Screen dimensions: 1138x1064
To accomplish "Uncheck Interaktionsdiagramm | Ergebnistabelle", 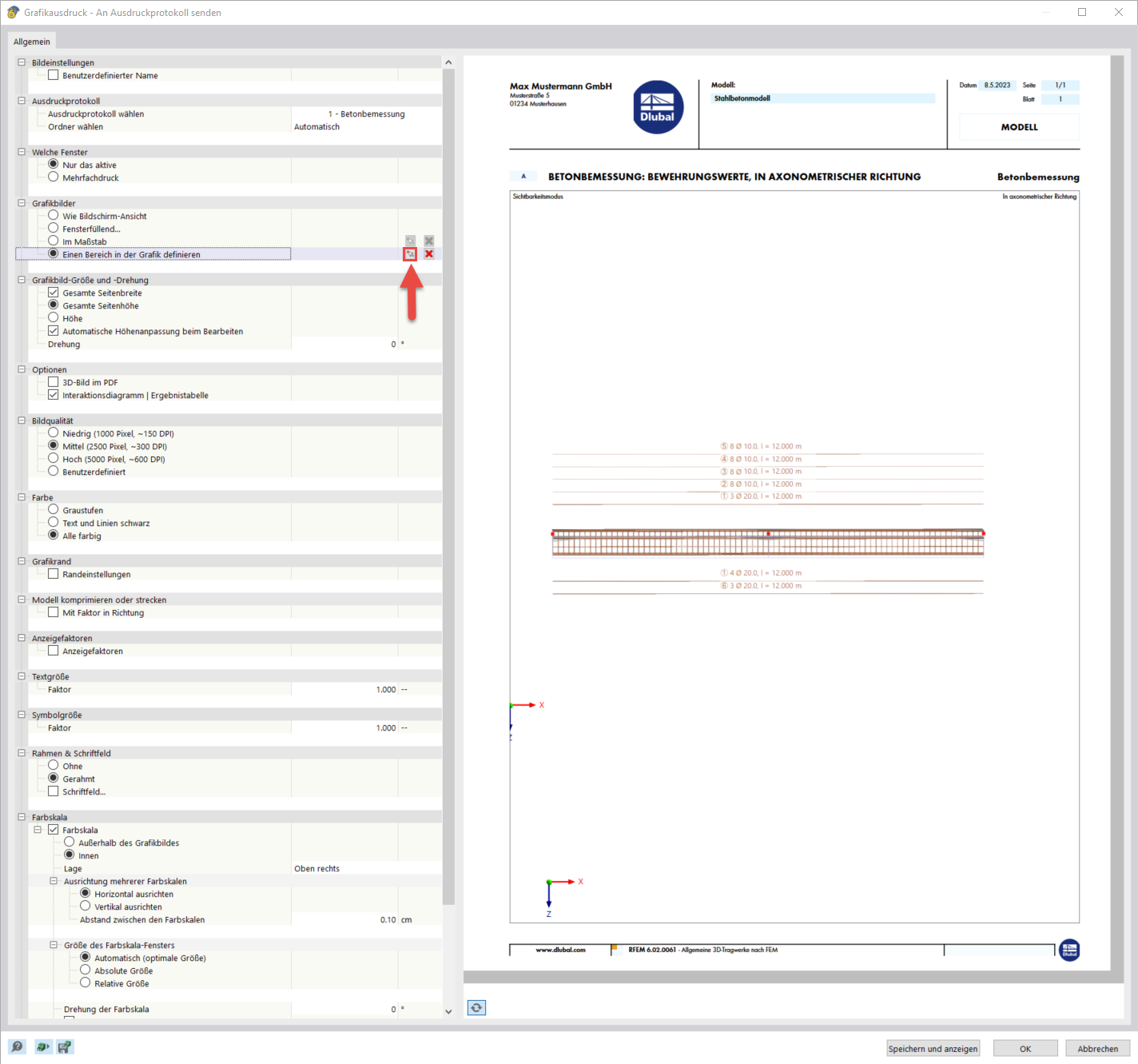I will [54, 395].
